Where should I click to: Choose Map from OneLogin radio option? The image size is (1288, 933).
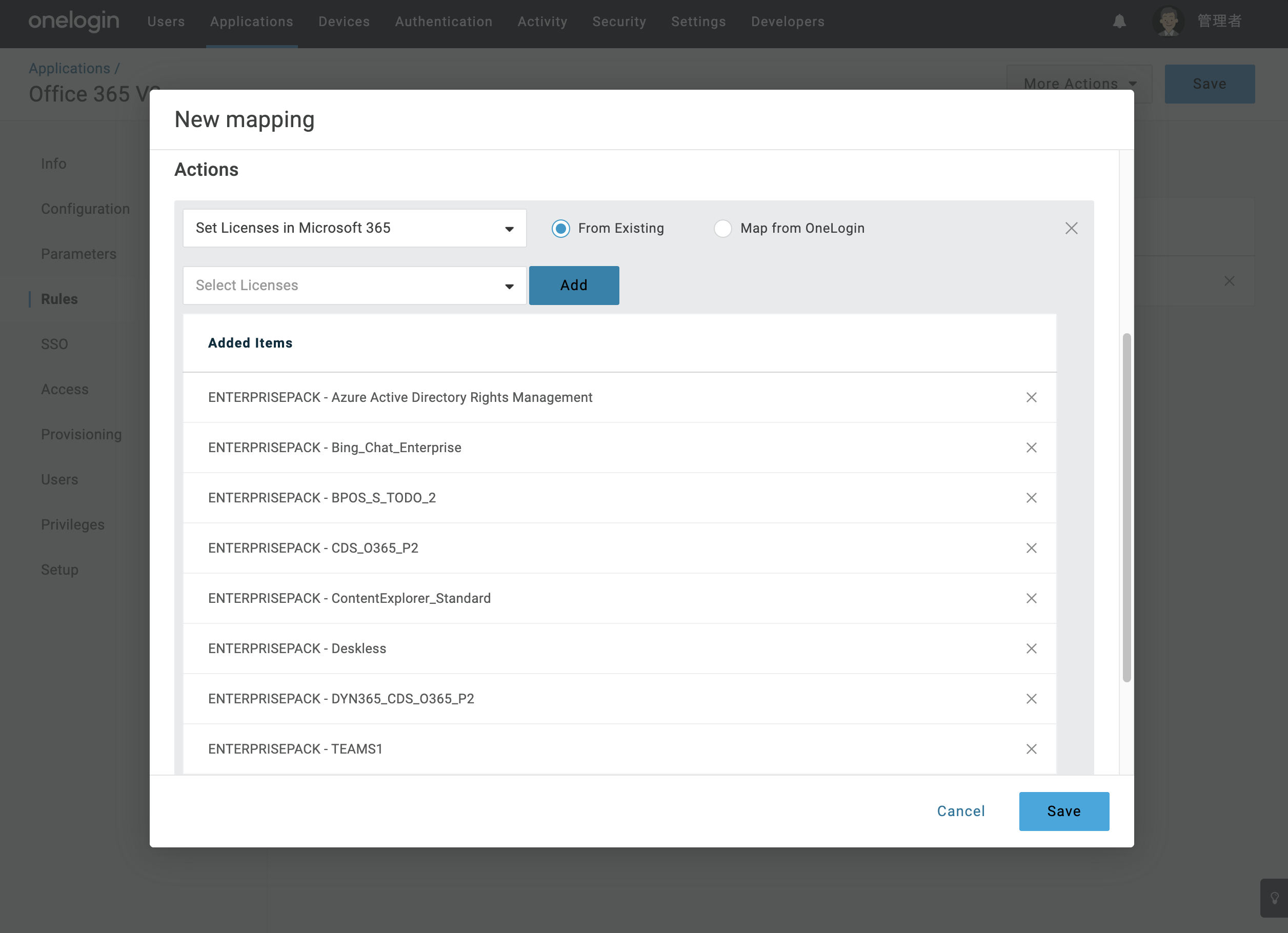[x=722, y=228]
